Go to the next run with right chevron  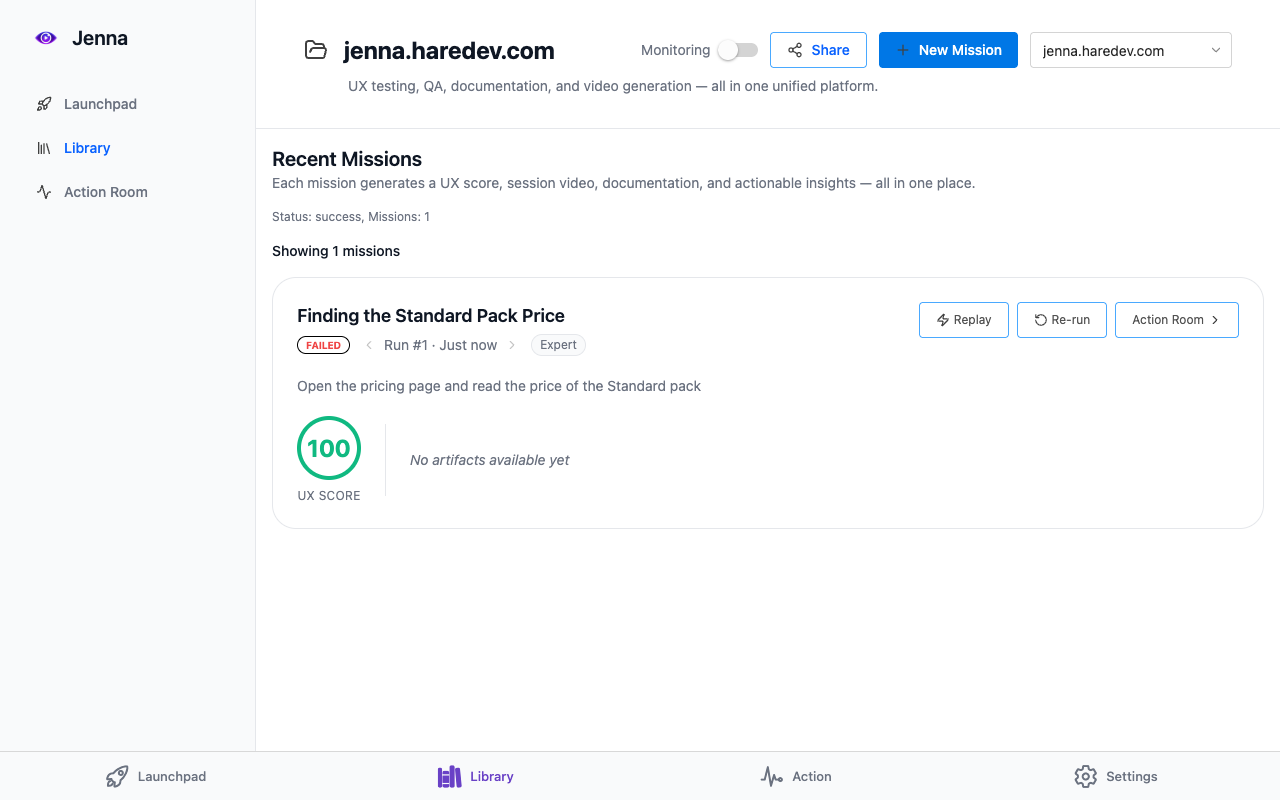pyautogui.click(x=513, y=345)
